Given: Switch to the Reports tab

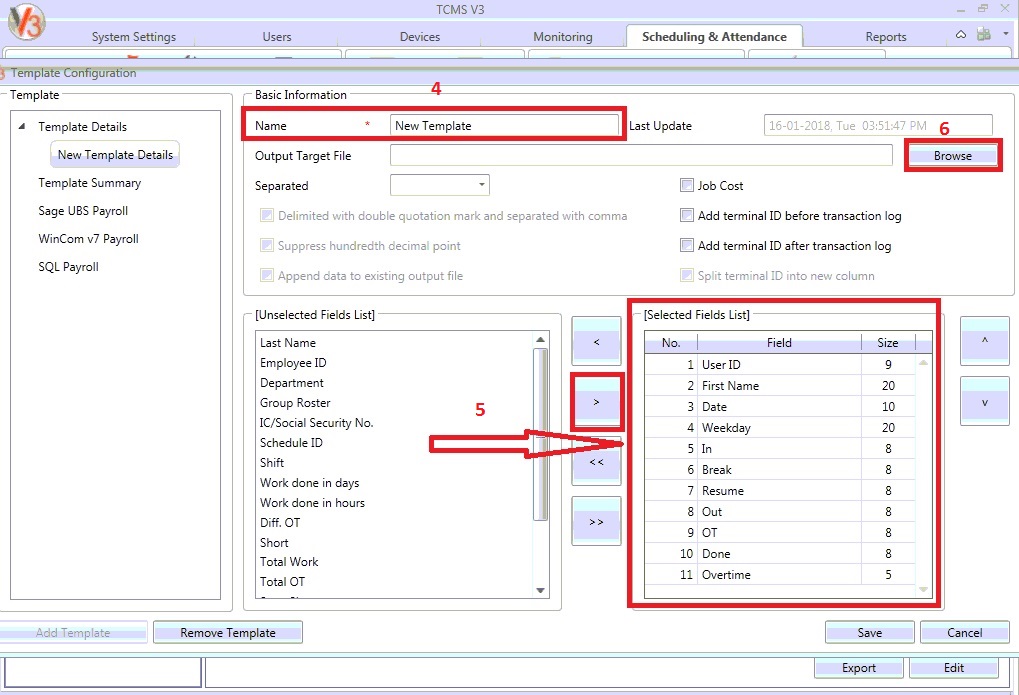Looking at the screenshot, I should [x=885, y=37].
